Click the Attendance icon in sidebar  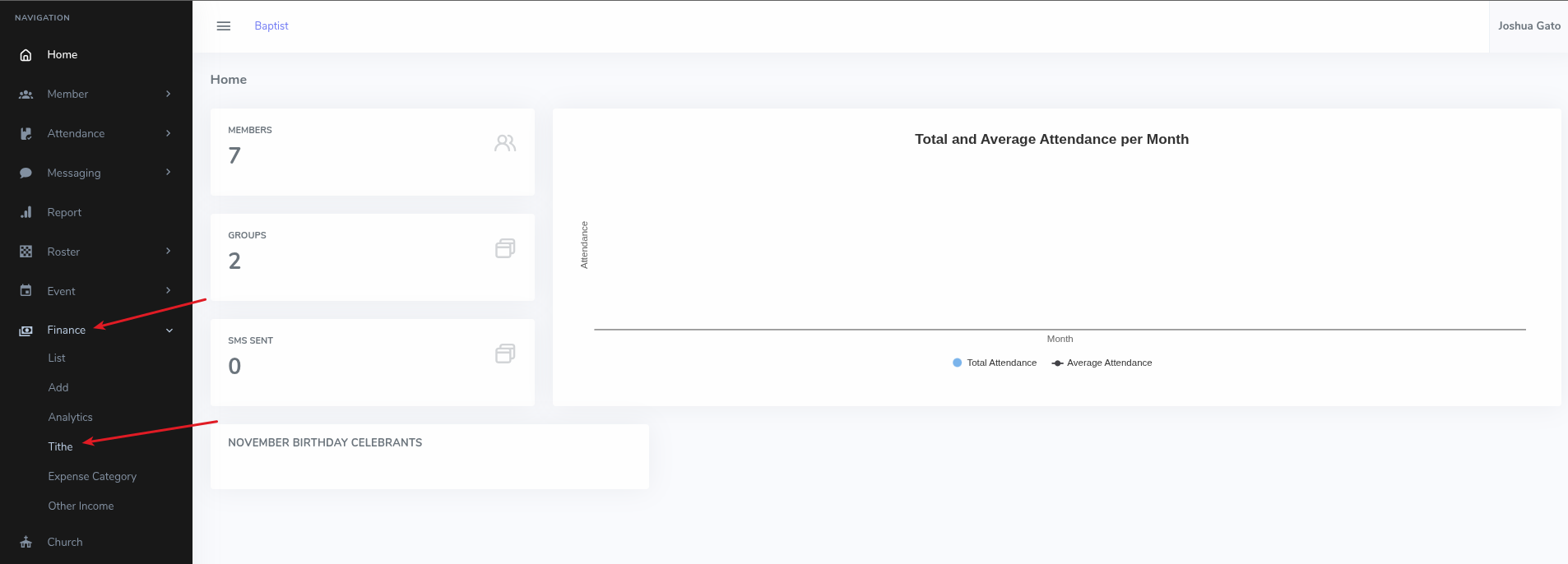26,134
